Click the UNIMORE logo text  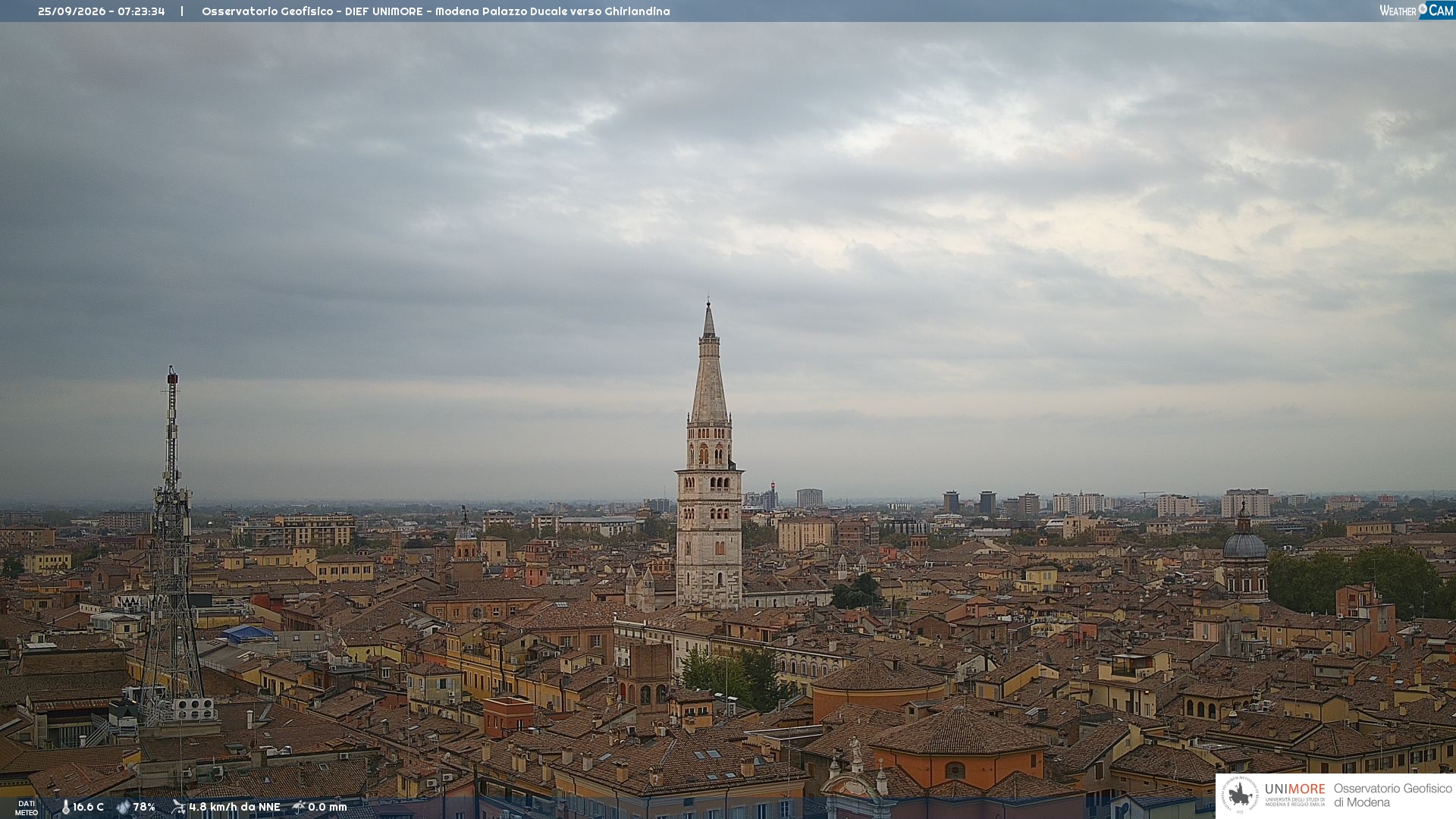1294,789
